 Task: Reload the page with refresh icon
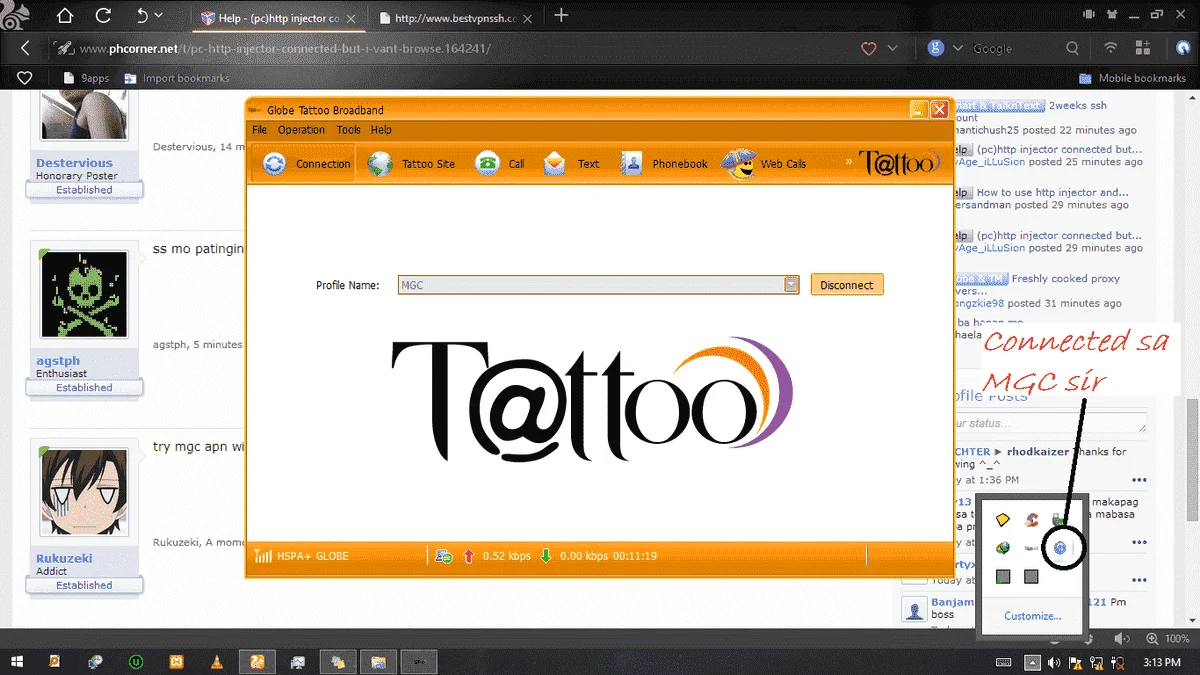click(103, 16)
